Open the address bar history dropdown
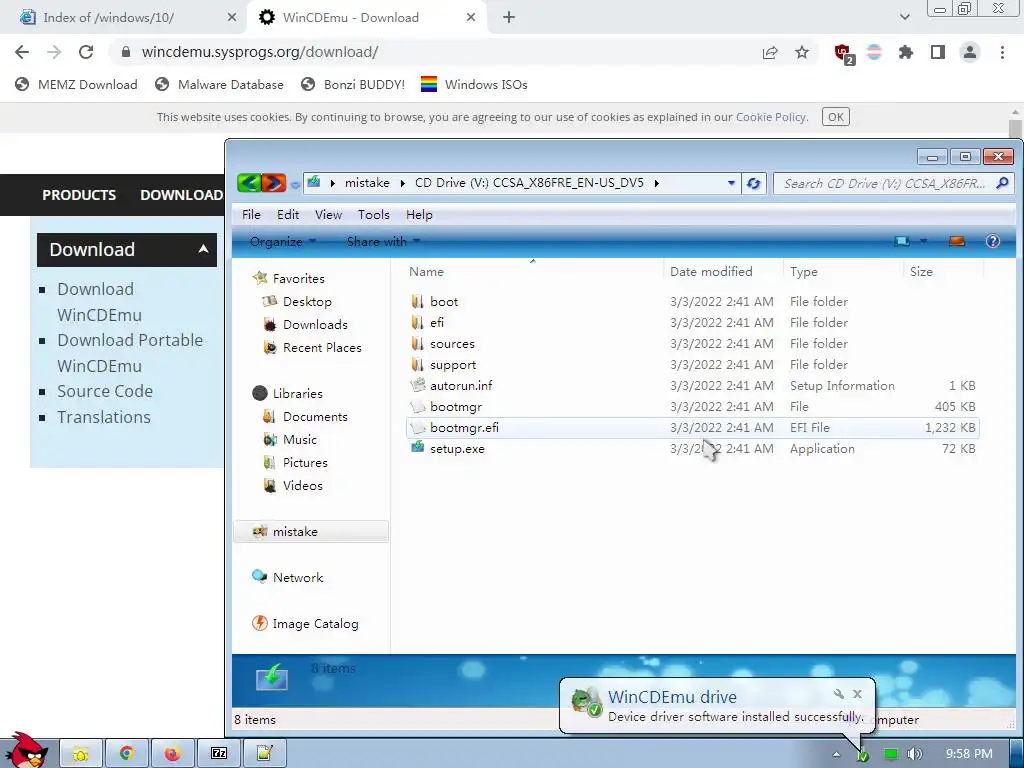This screenshot has height=768, width=1024. 731,184
